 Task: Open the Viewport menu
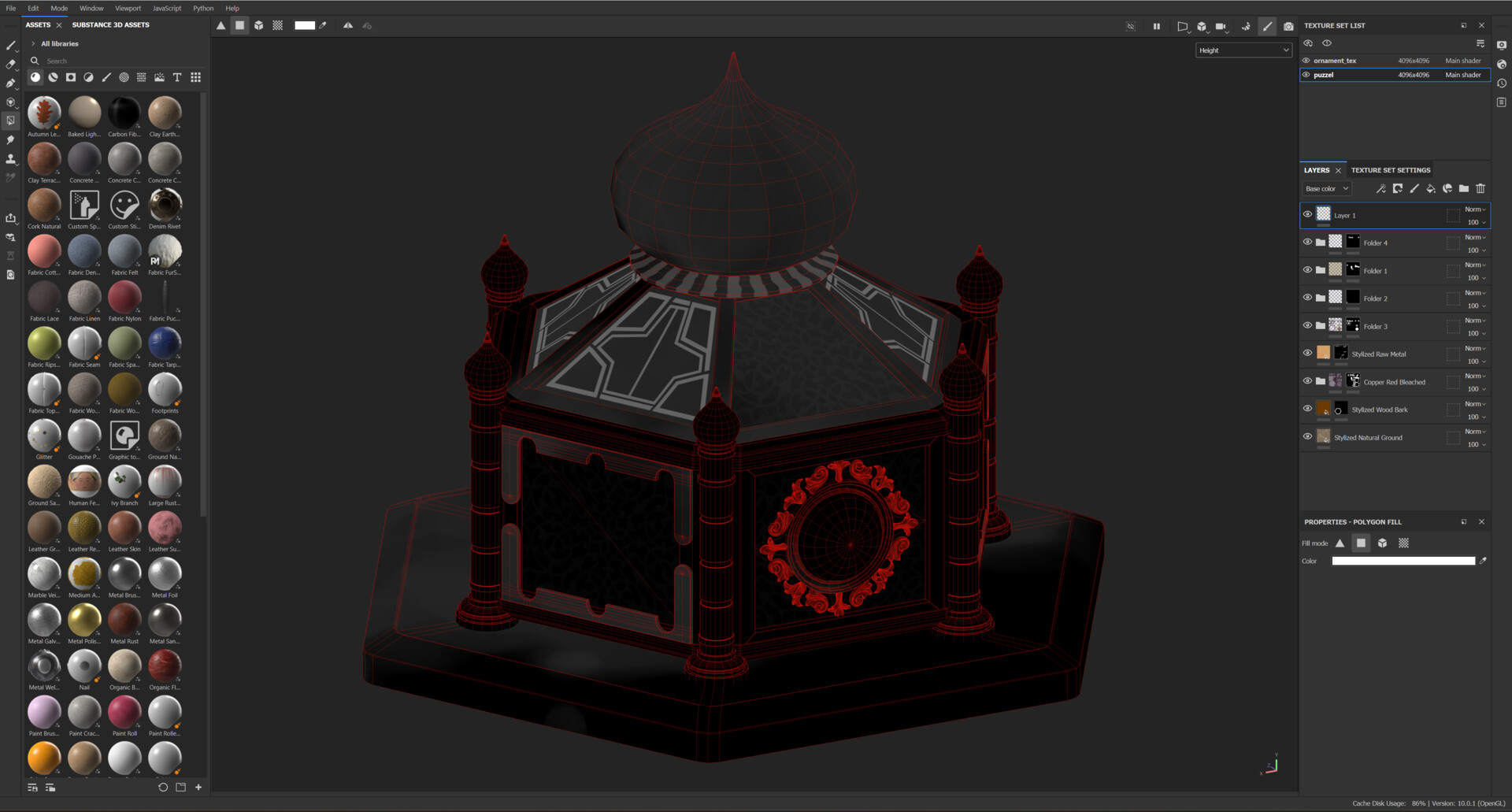(x=128, y=8)
